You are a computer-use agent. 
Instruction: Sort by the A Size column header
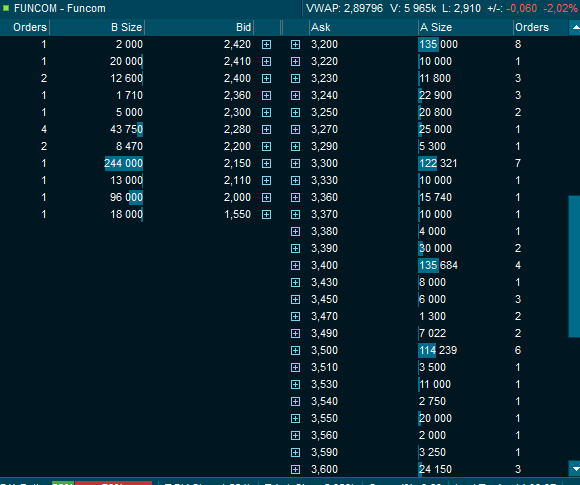click(465, 27)
